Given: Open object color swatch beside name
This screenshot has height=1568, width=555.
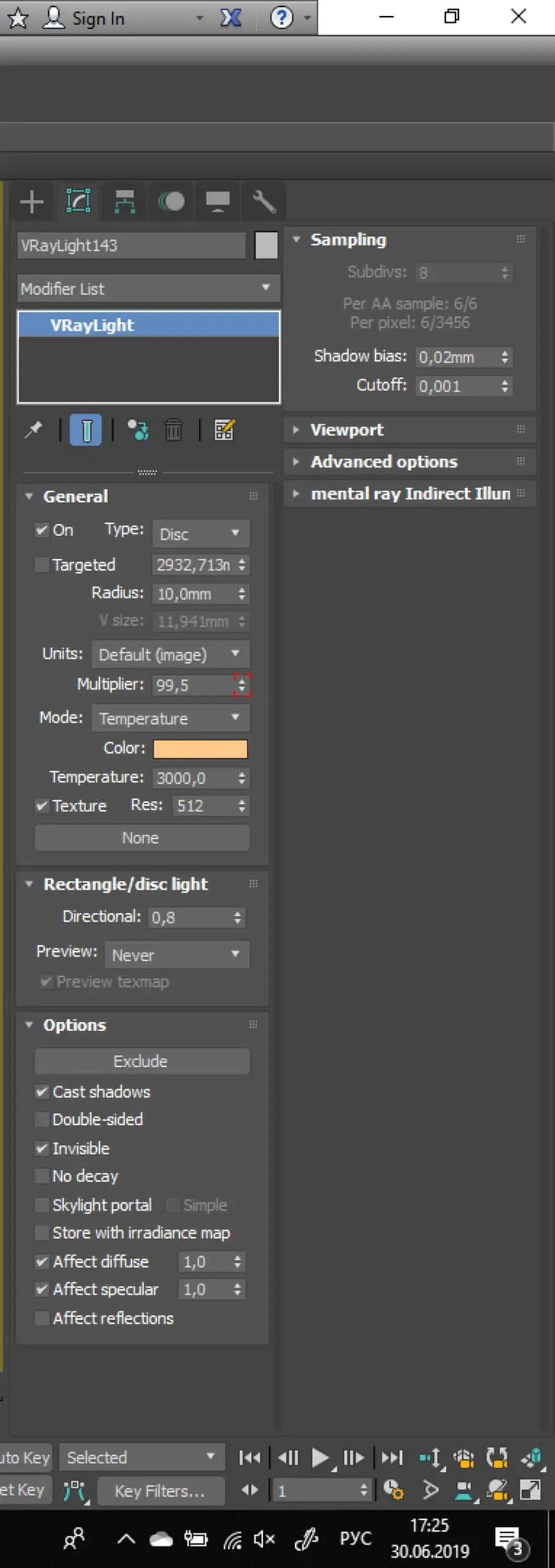Looking at the screenshot, I should coord(266,245).
